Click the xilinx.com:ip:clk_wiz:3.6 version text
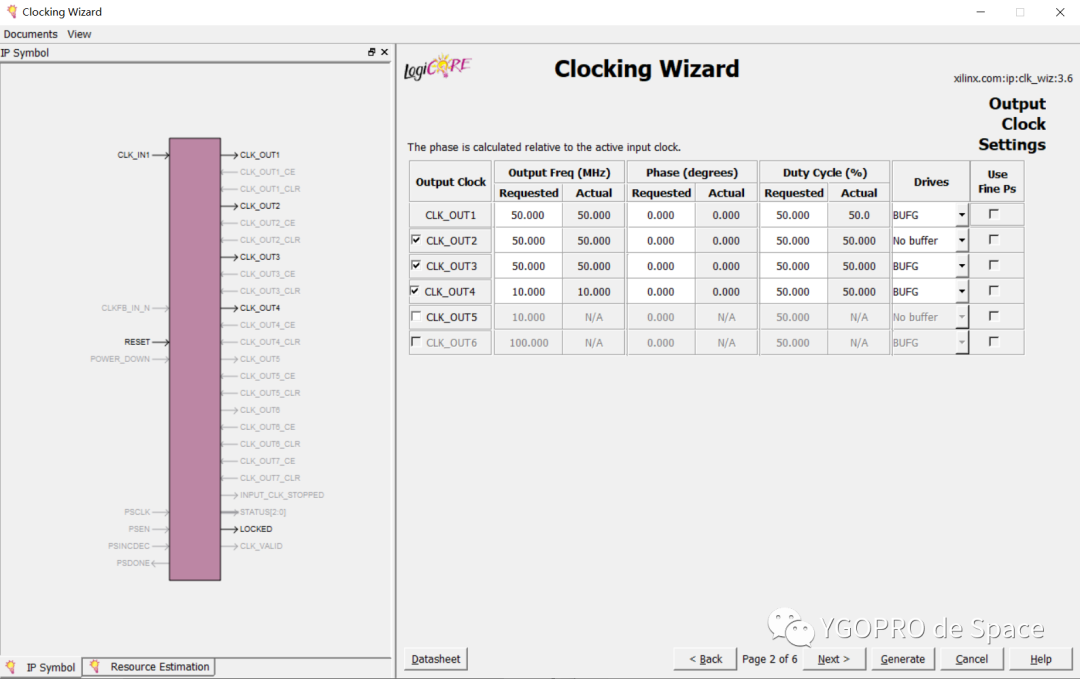This screenshot has width=1080, height=679. (x=1012, y=78)
